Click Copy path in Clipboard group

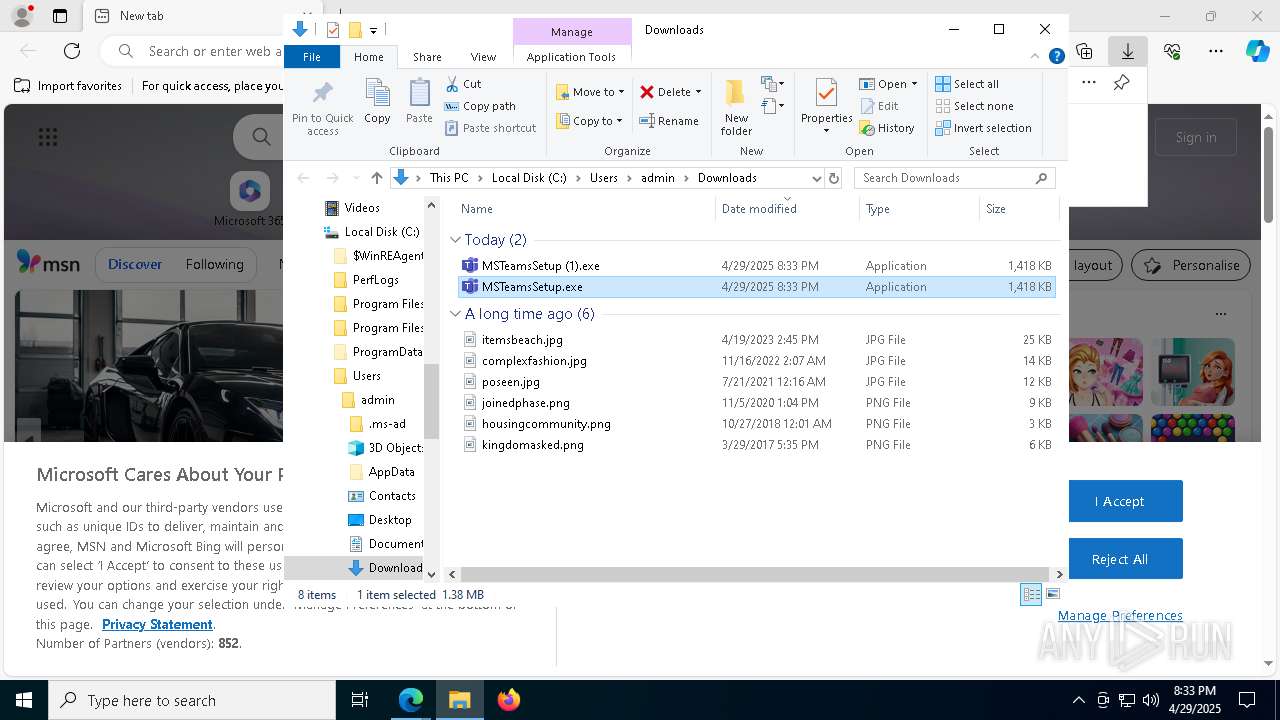click(480, 106)
